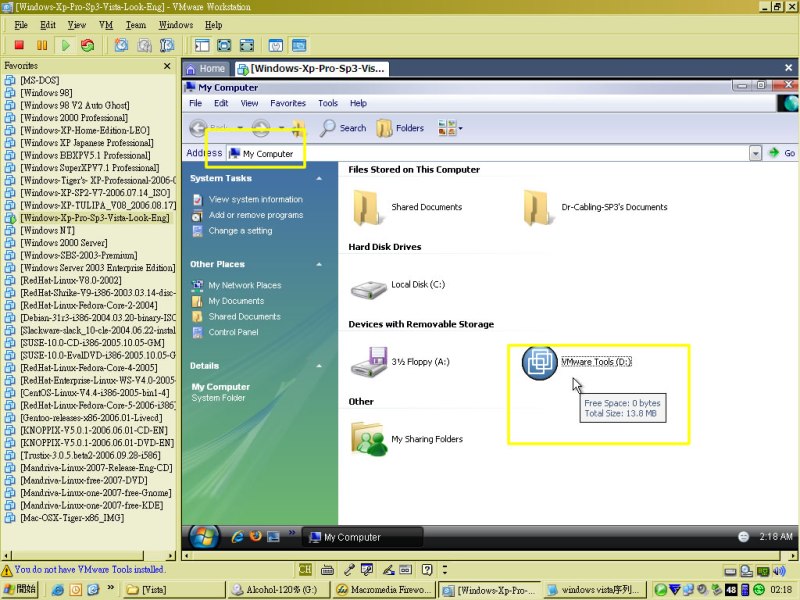Screen dimensions: 800x600
Task: Select [Windows 2000 Professional] in Favorites
Action: 74,118
